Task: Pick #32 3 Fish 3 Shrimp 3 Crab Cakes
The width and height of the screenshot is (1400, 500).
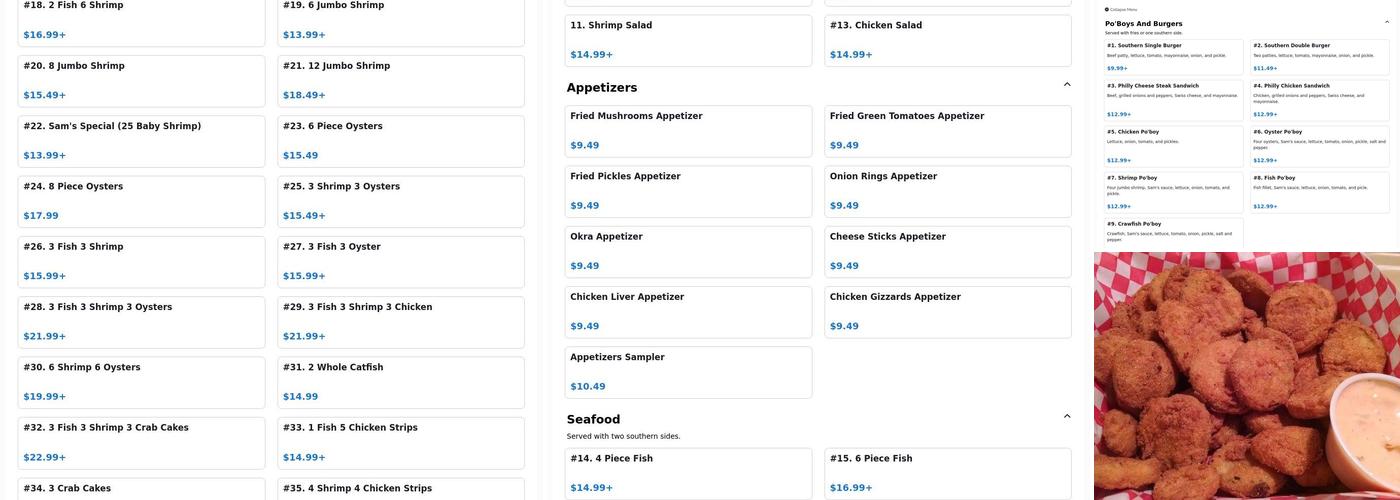Action: coord(141,442)
